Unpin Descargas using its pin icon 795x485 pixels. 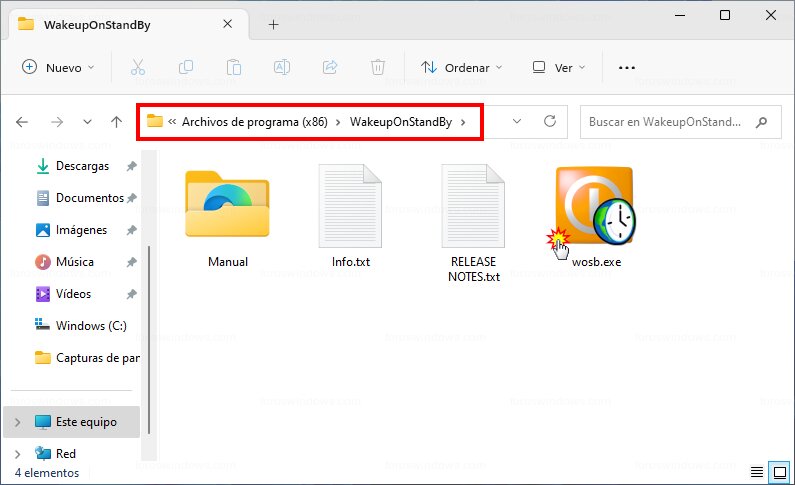pyautogui.click(x=131, y=166)
